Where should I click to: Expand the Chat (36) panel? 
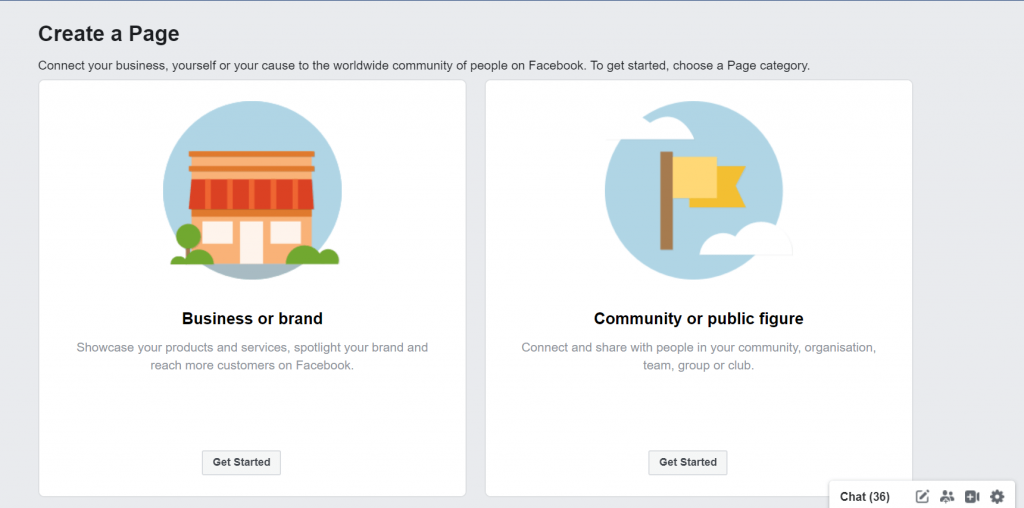[x=864, y=496]
